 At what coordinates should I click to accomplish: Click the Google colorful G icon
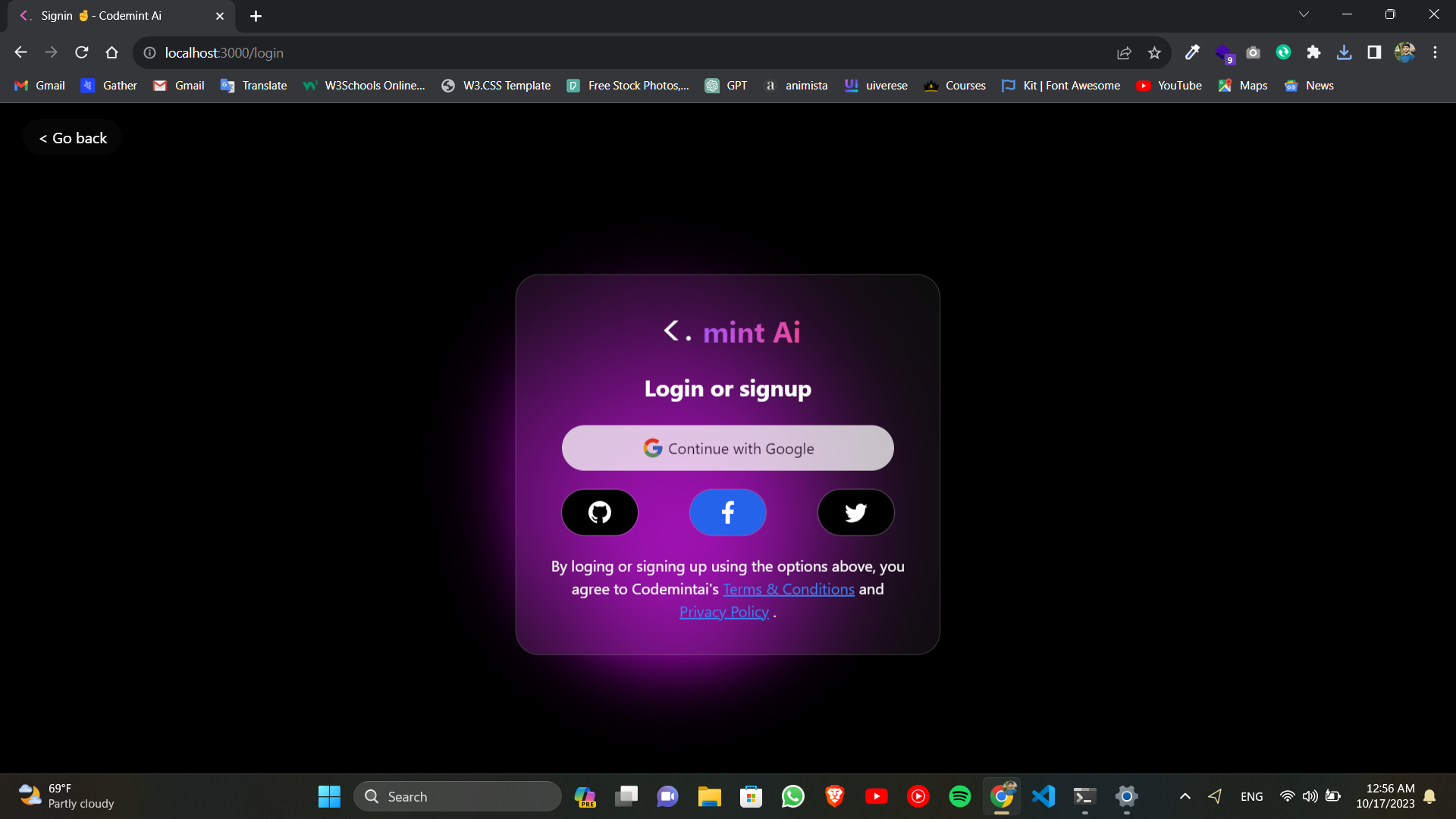(x=651, y=447)
